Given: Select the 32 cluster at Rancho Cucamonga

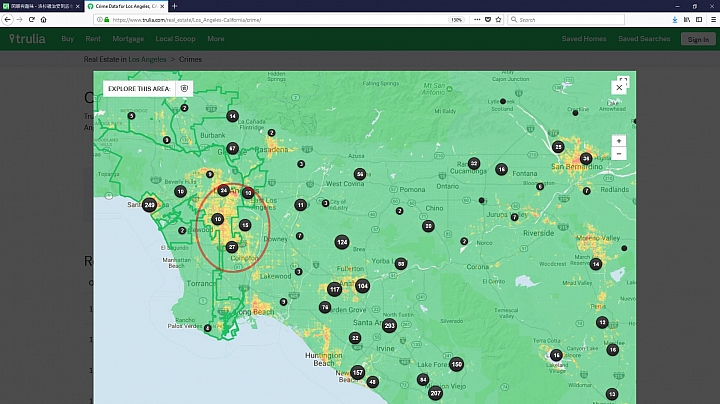Looking at the screenshot, I should (x=474, y=163).
